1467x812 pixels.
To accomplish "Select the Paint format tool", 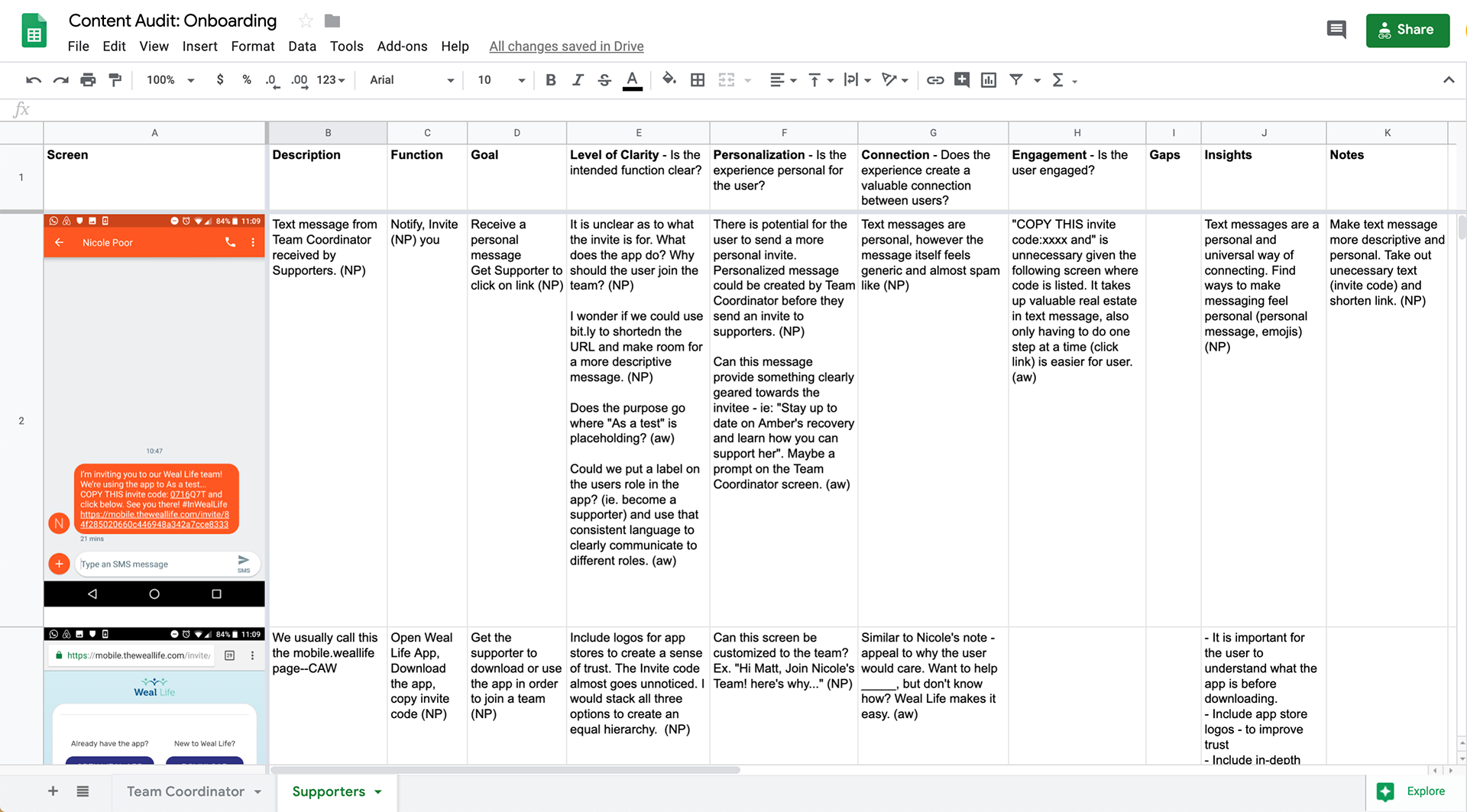I will [115, 80].
